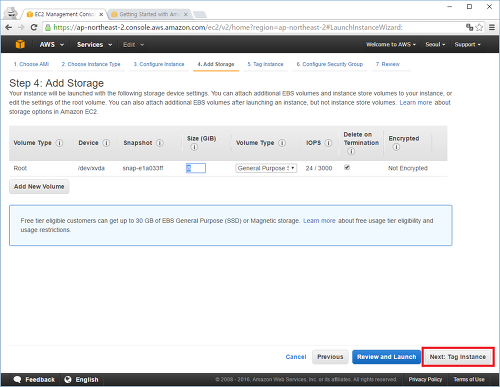The width and height of the screenshot is (500, 387).
Task: Open Learn more link about storage options
Action: click(x=416, y=103)
